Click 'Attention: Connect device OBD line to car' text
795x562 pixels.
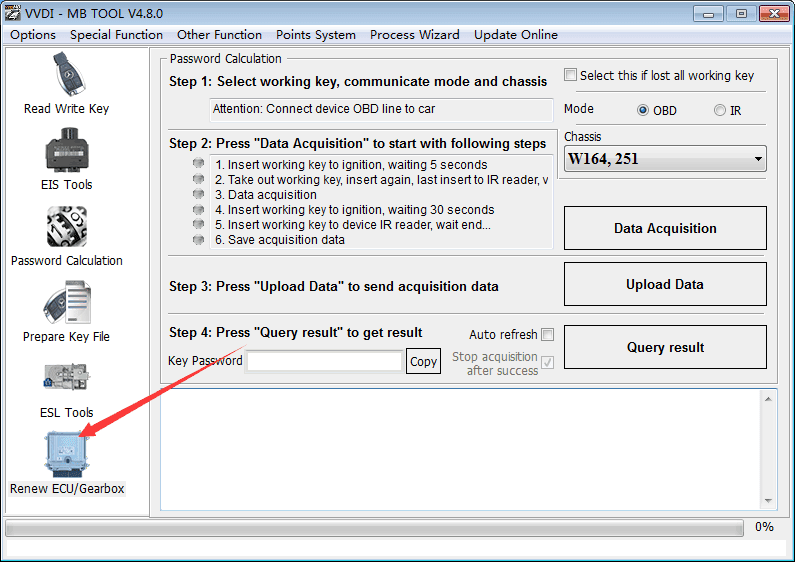tap(324, 109)
